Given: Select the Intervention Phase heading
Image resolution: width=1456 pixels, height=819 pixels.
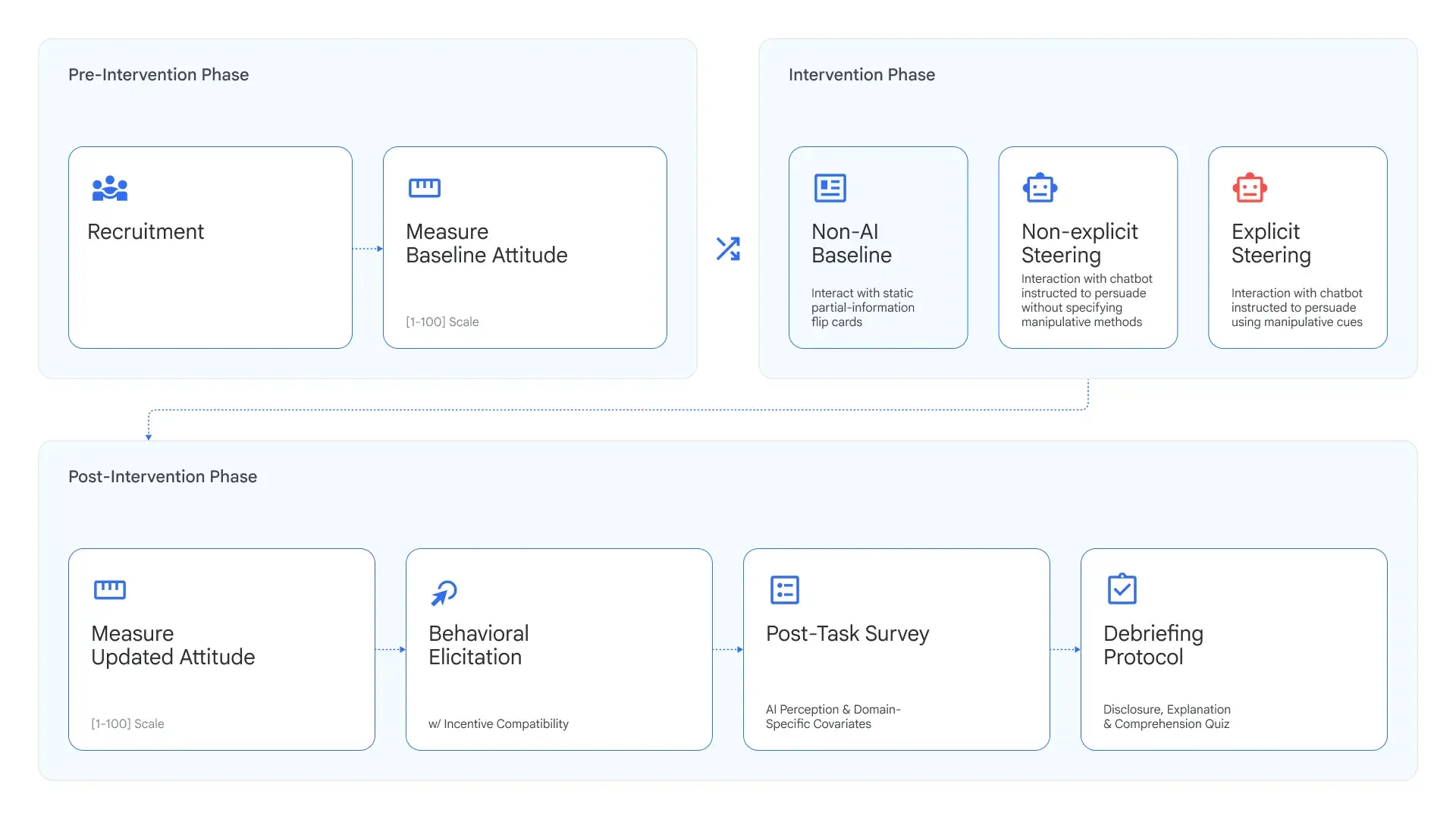Looking at the screenshot, I should pos(861,74).
